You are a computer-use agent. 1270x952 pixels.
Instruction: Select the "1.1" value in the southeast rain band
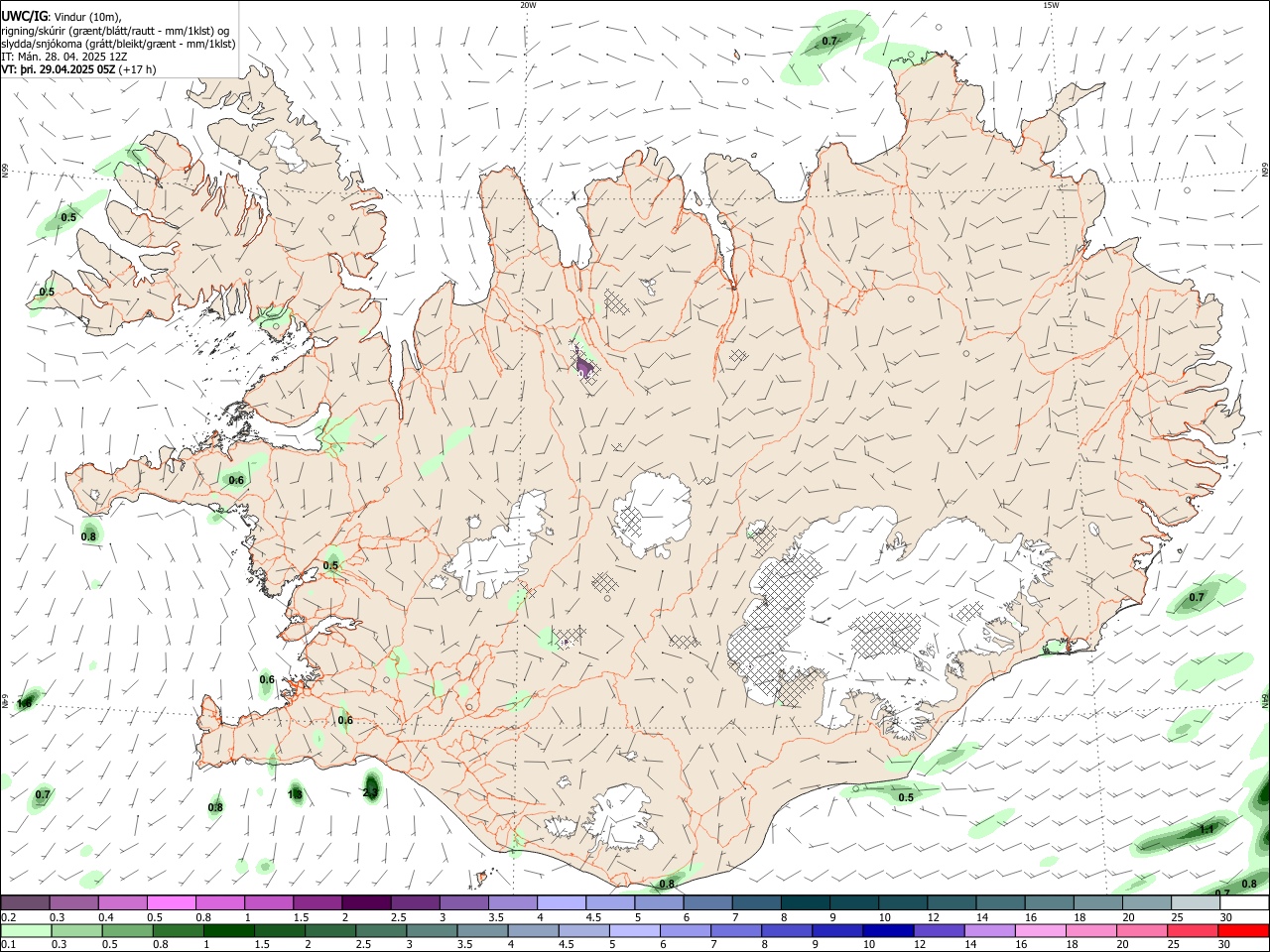point(1207,829)
